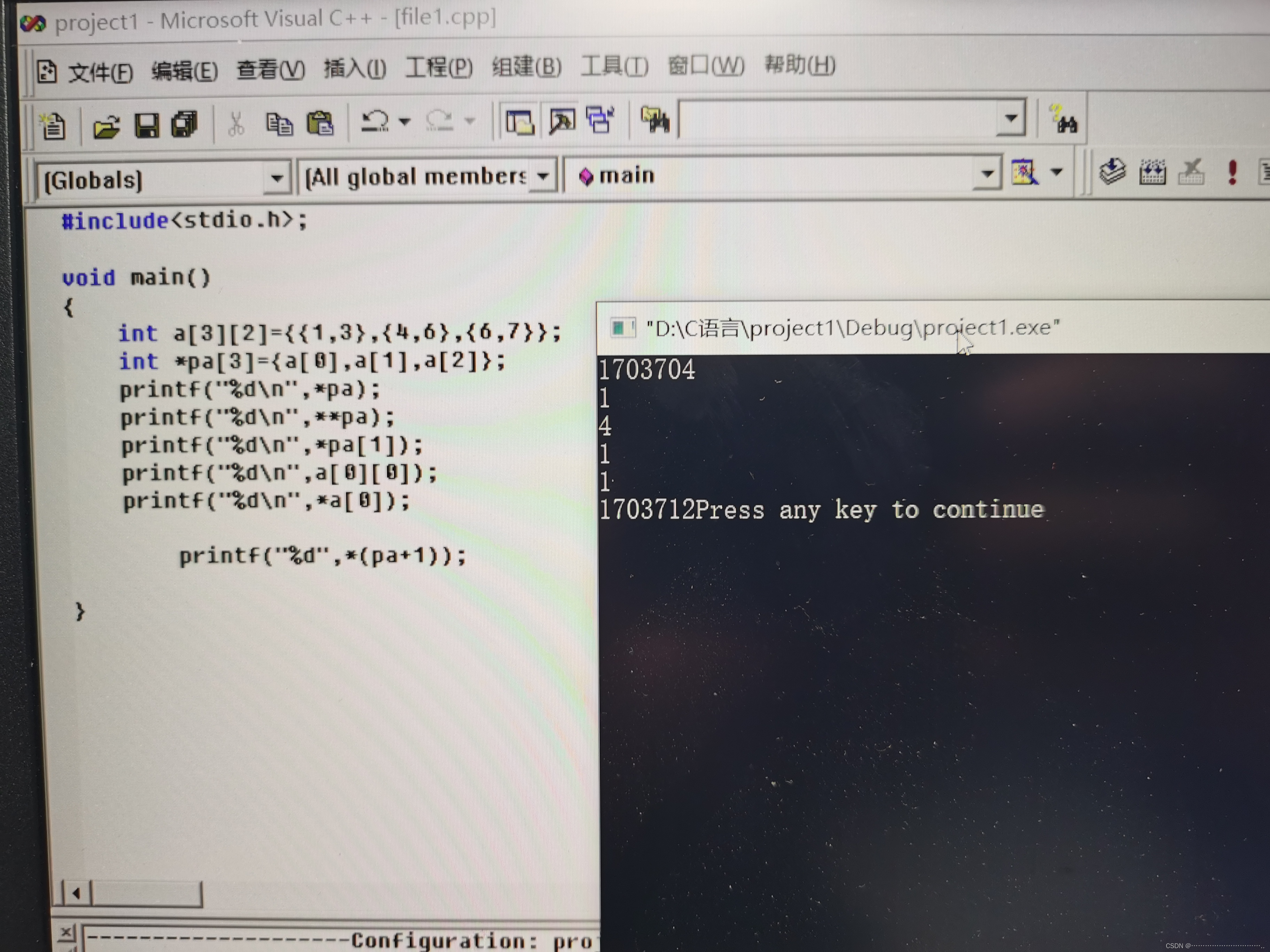Click the horizontal scrollbar left arrow
The image size is (1270, 952).
(76, 892)
